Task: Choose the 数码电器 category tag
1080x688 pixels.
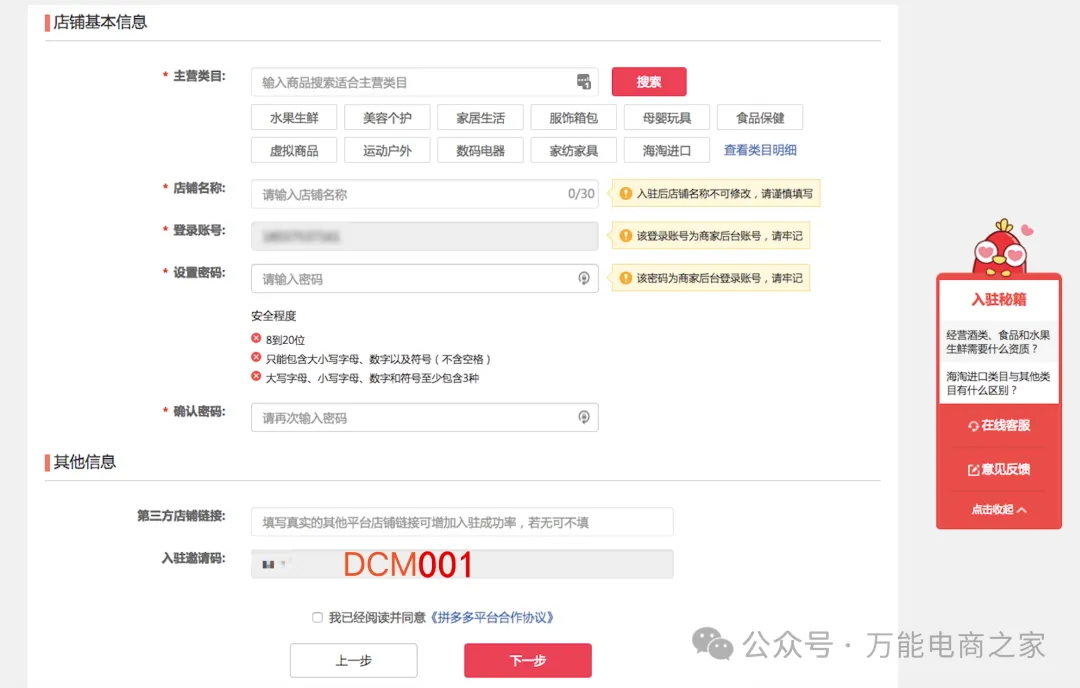Action: click(481, 151)
